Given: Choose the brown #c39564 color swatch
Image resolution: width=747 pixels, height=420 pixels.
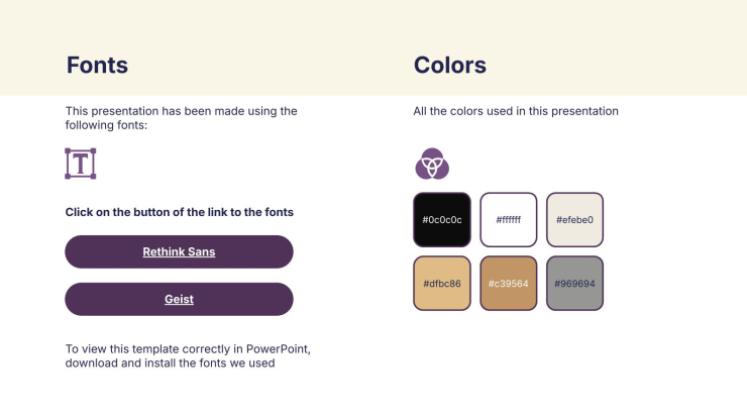Looking at the screenshot, I should pyautogui.click(x=508, y=283).
